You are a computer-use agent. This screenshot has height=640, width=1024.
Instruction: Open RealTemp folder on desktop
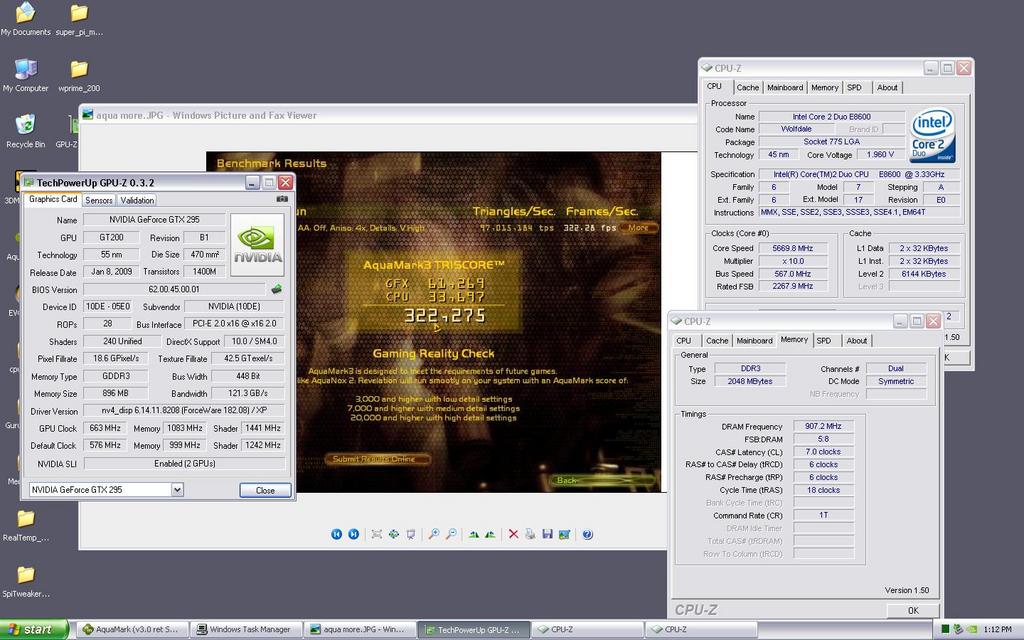click(25, 525)
